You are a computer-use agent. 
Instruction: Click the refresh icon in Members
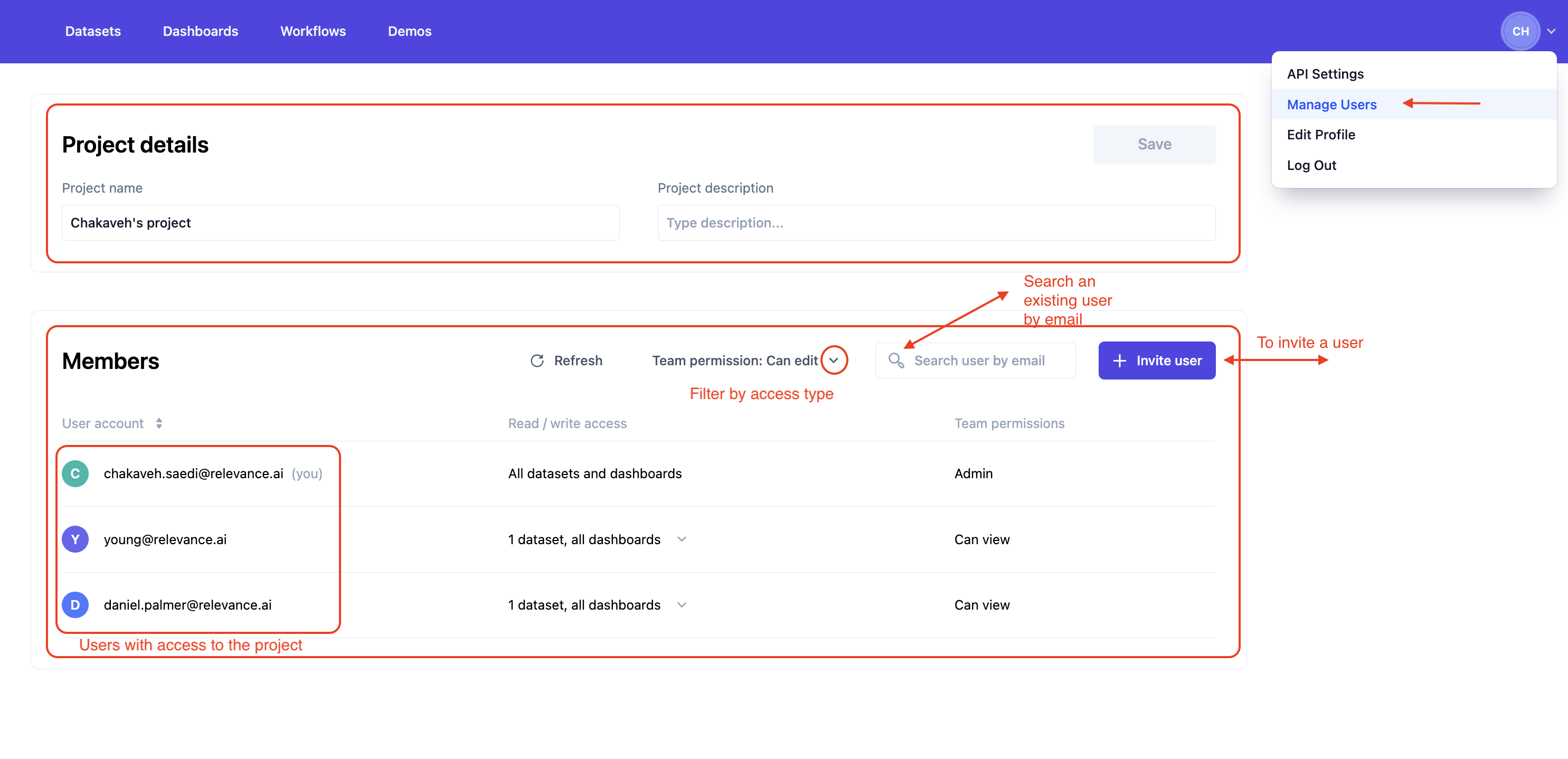click(537, 361)
